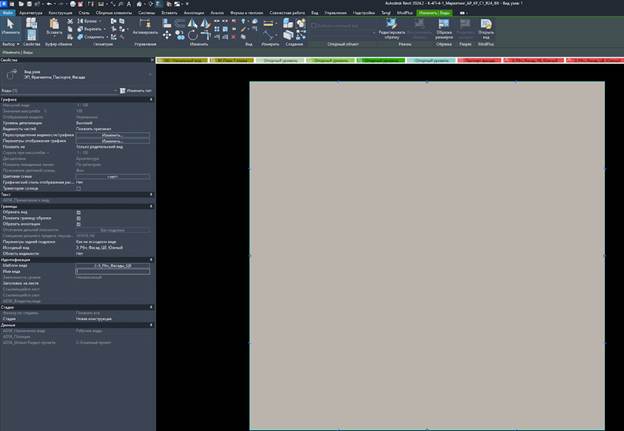This screenshot has height=431, width=624.
Task: Click the Цветовая схема value button
Action: point(113,176)
